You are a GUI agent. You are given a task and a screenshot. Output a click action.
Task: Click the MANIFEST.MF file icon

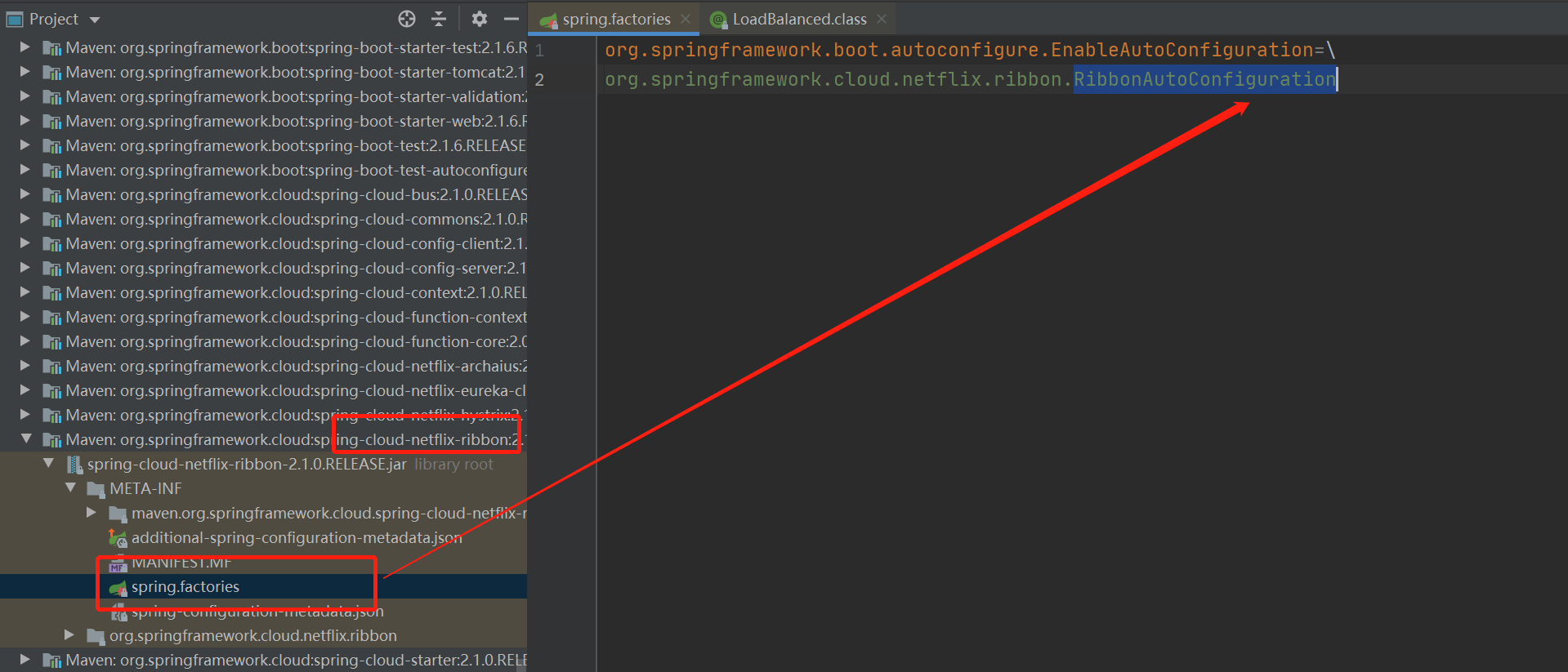118,563
